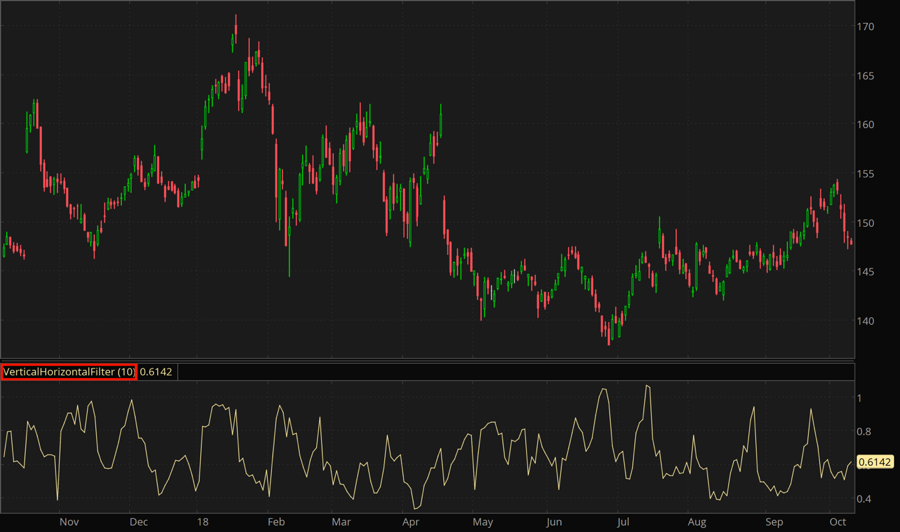Select the 18 year marker on time axis
900x532 pixels.
[203, 522]
